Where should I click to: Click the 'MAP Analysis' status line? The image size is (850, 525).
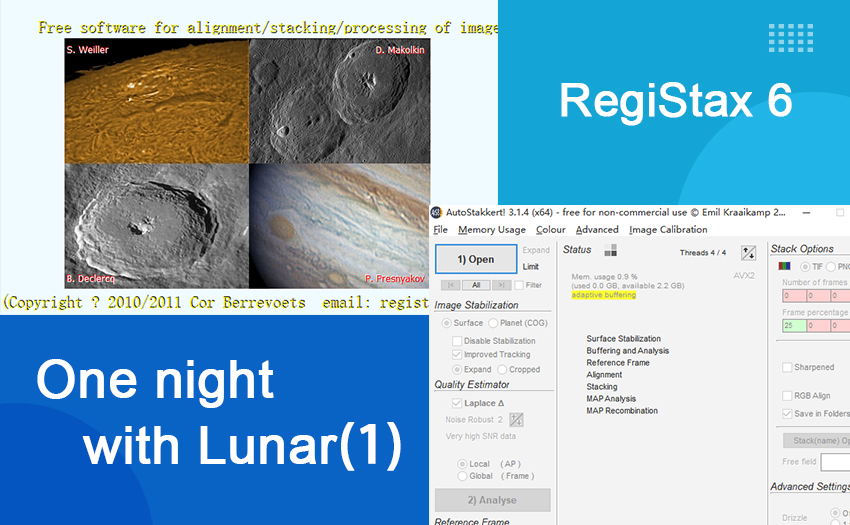[x=611, y=399]
